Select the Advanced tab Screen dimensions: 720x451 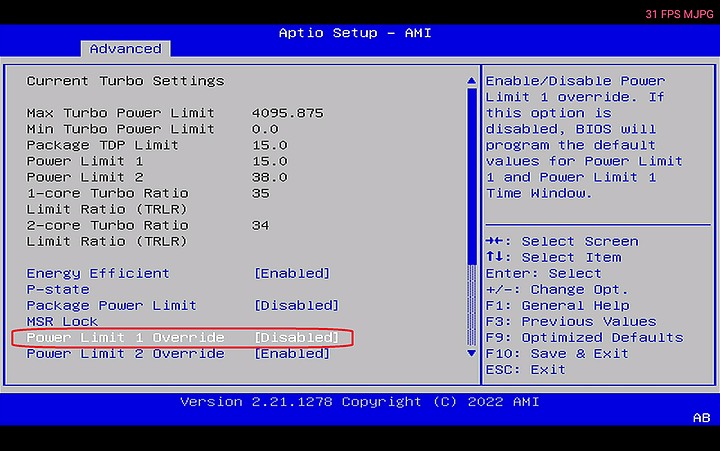125,49
